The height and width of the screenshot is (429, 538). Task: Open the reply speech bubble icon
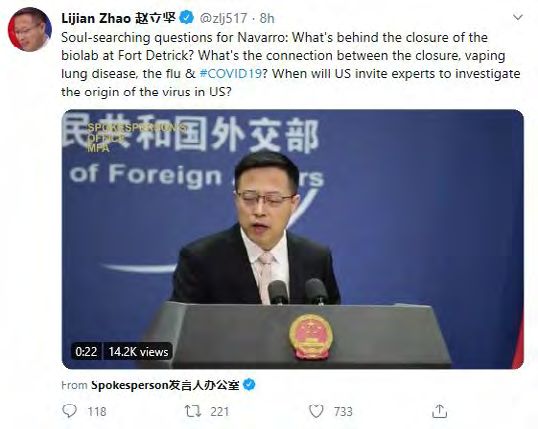(69, 411)
